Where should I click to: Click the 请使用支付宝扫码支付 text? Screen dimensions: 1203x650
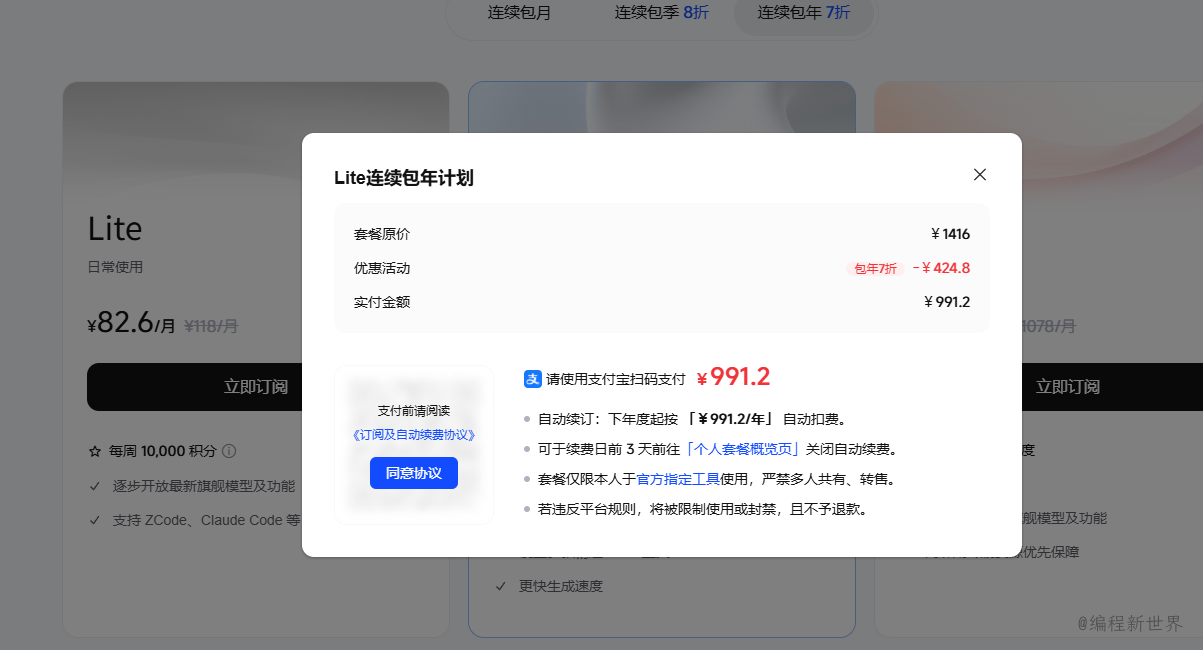coord(615,380)
